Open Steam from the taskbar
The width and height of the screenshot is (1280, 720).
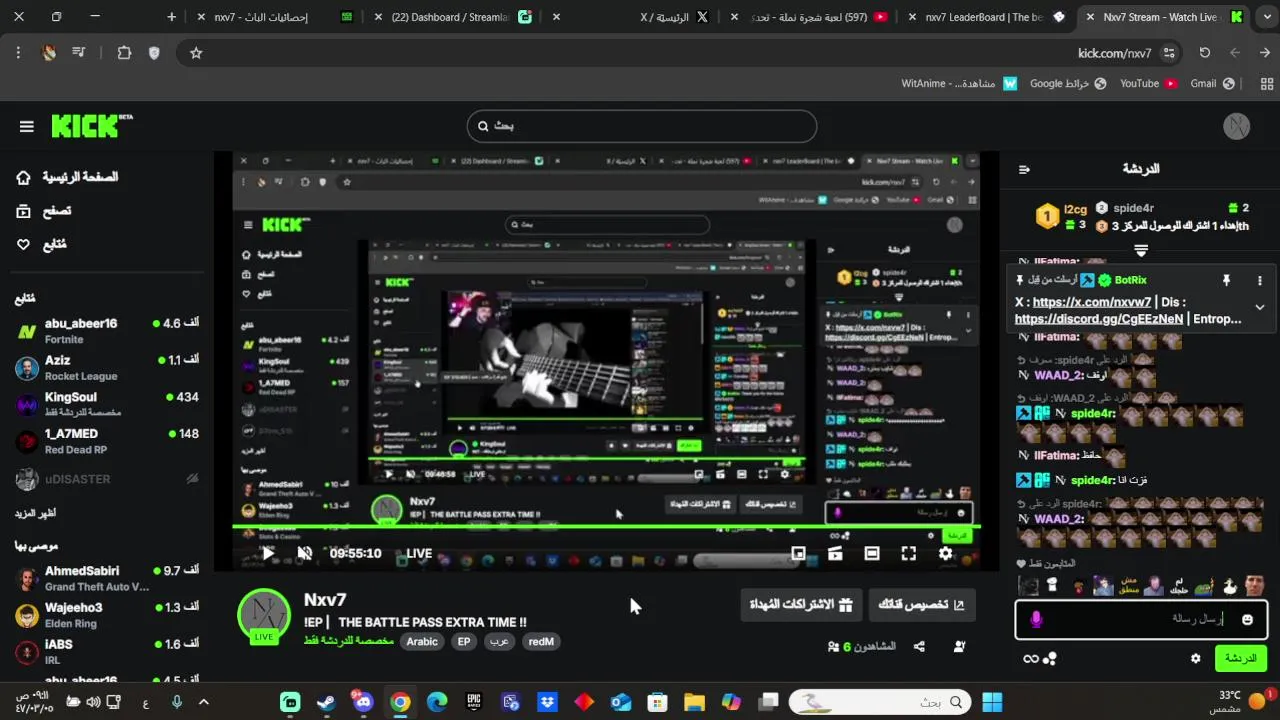326,702
